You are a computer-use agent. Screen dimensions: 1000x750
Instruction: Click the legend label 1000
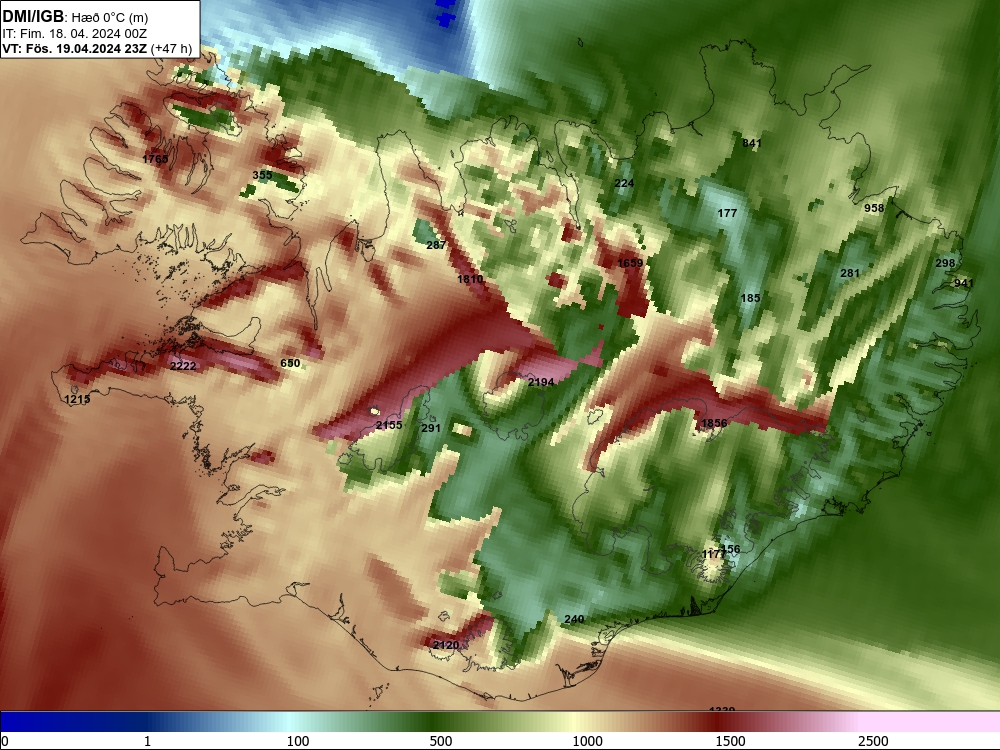587,741
